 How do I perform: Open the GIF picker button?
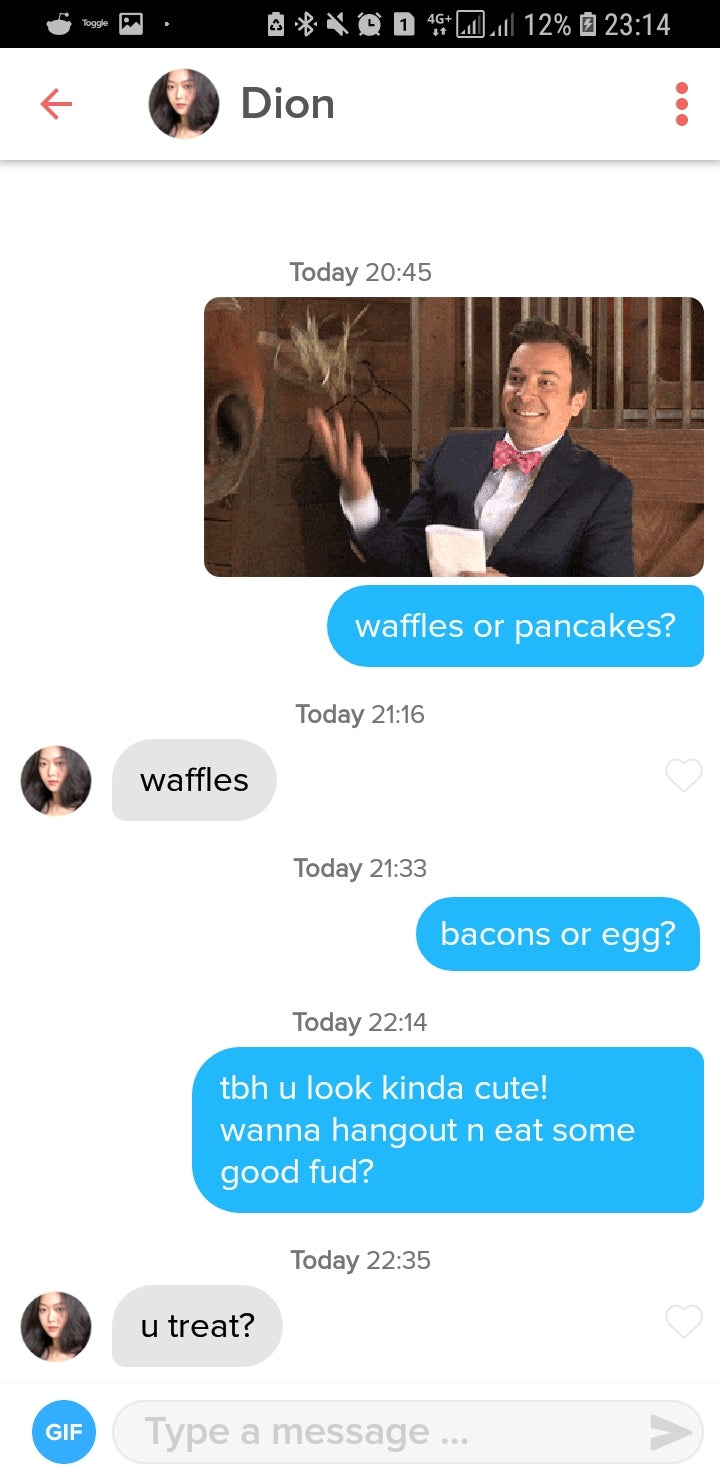pos(64,1432)
